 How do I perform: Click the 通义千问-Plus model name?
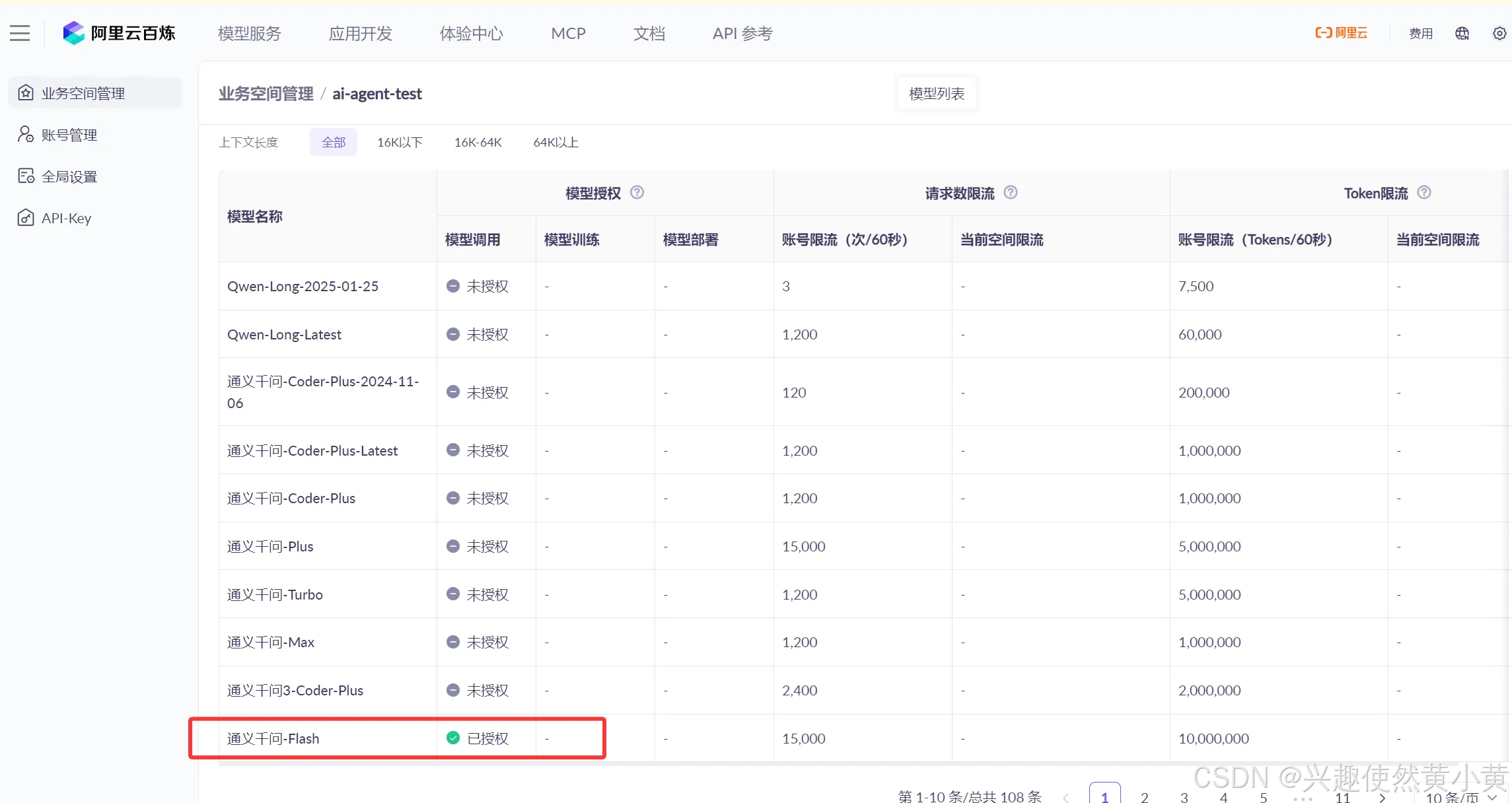[270, 546]
